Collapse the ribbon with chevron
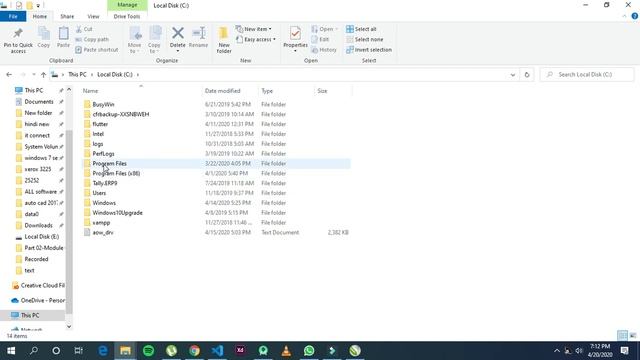Screen dimensions: 640x360 coord(624,16)
